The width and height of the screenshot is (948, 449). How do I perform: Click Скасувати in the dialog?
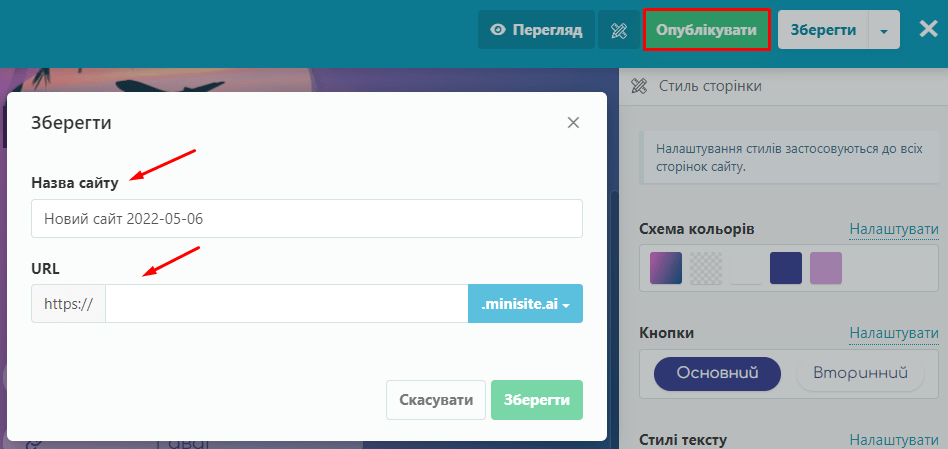tap(436, 400)
